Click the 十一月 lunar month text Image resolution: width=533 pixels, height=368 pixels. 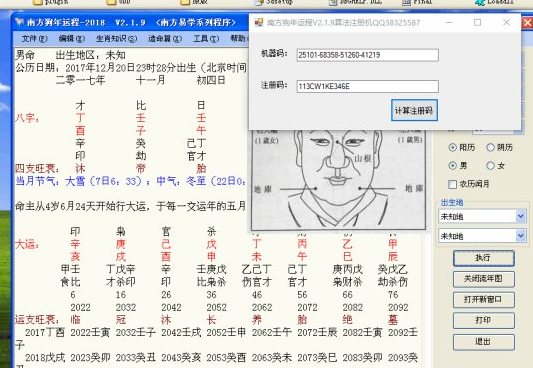tap(151, 80)
